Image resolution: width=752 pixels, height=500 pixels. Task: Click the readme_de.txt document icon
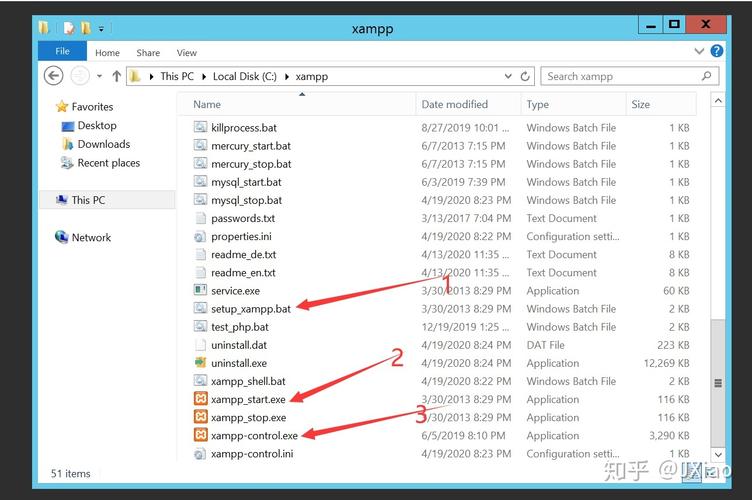pos(200,254)
